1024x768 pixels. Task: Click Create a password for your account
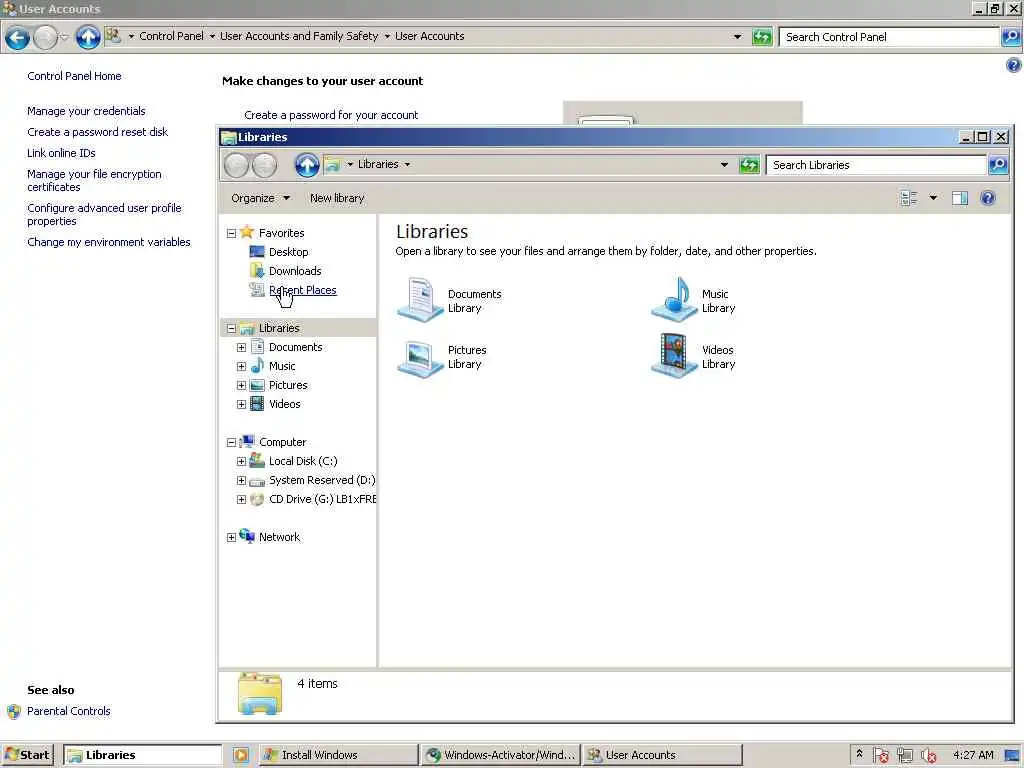point(331,115)
